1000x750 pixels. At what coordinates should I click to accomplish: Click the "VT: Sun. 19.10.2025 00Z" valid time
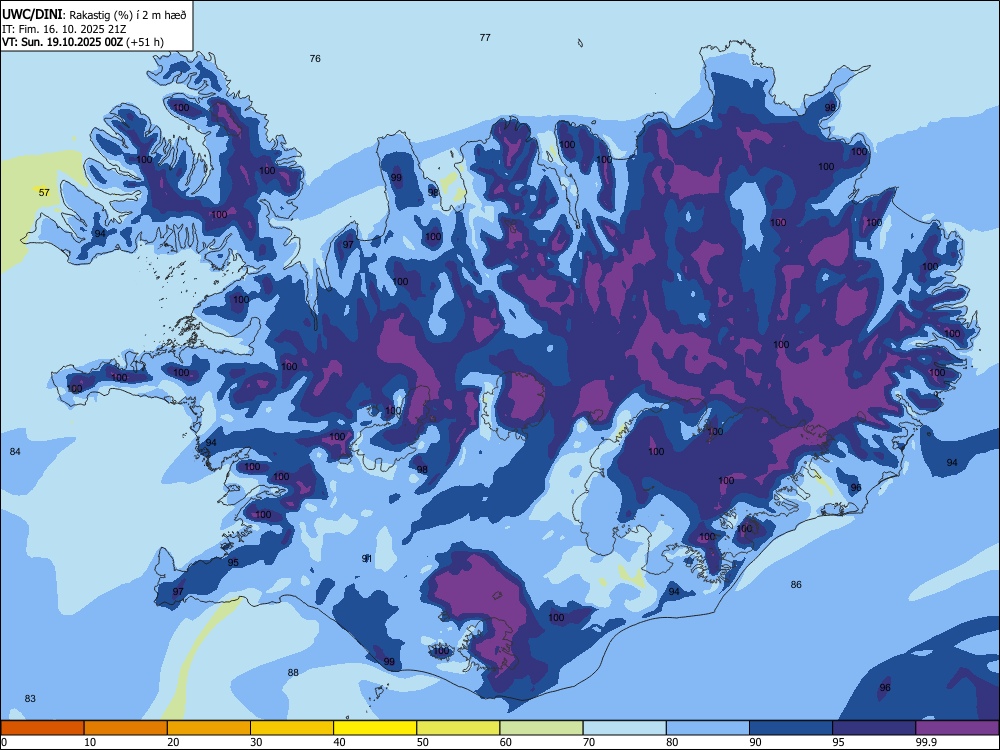[x=62, y=42]
